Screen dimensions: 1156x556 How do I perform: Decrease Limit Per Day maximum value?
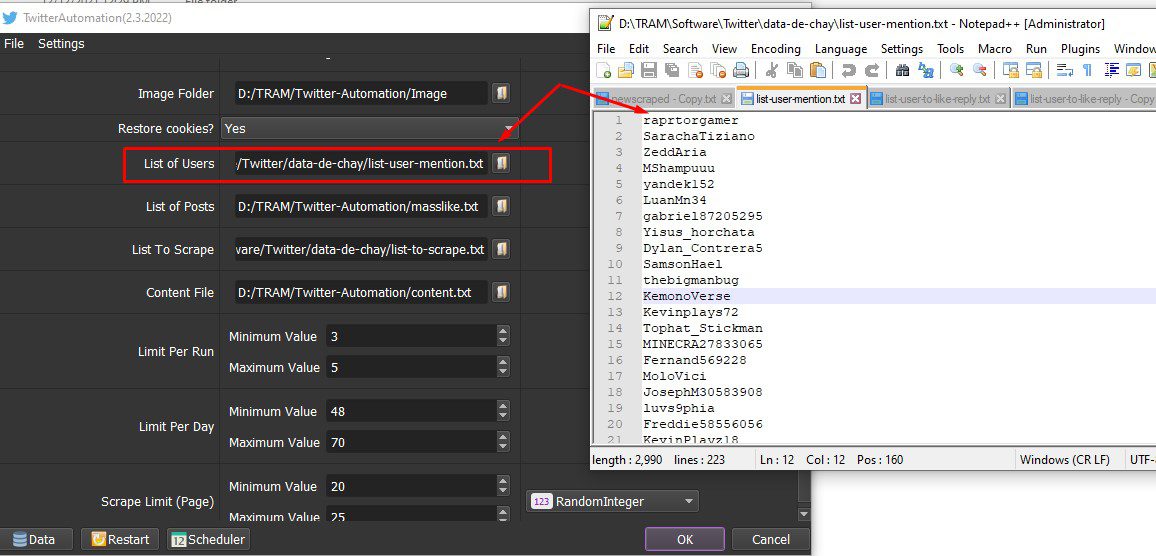(503, 448)
